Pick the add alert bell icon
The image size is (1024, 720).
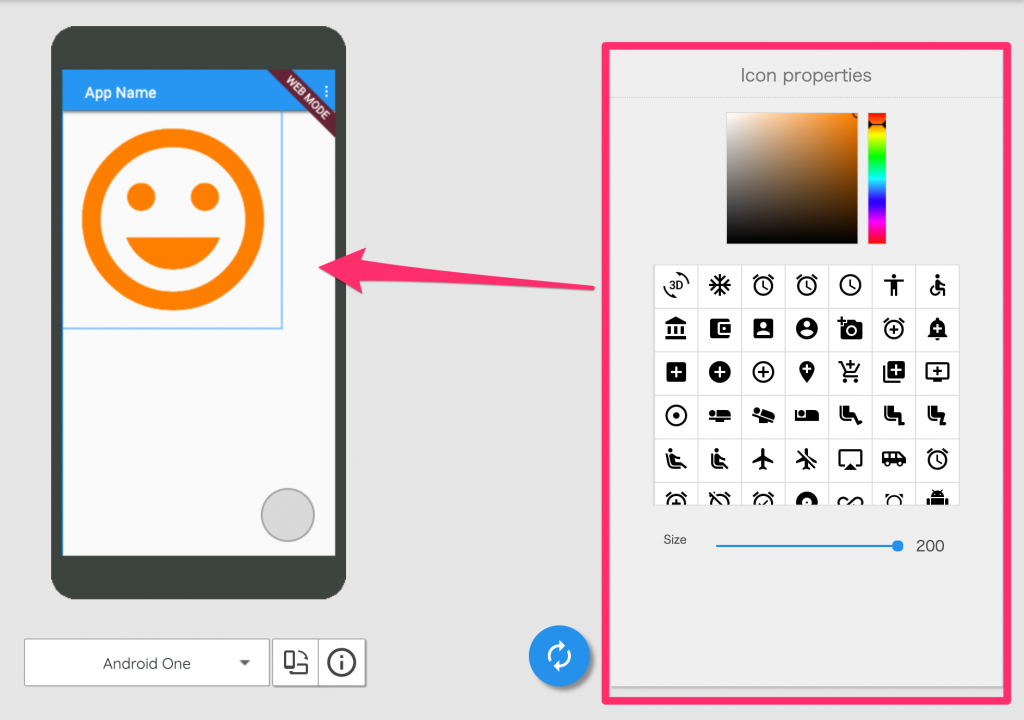click(938, 329)
